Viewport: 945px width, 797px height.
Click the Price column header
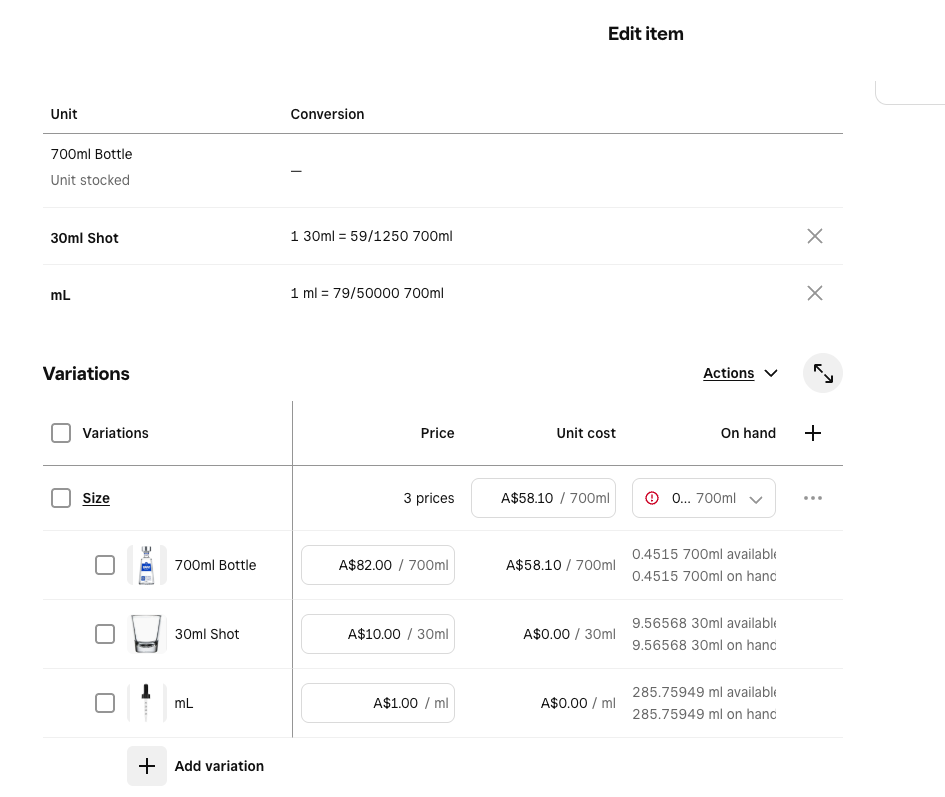click(437, 433)
